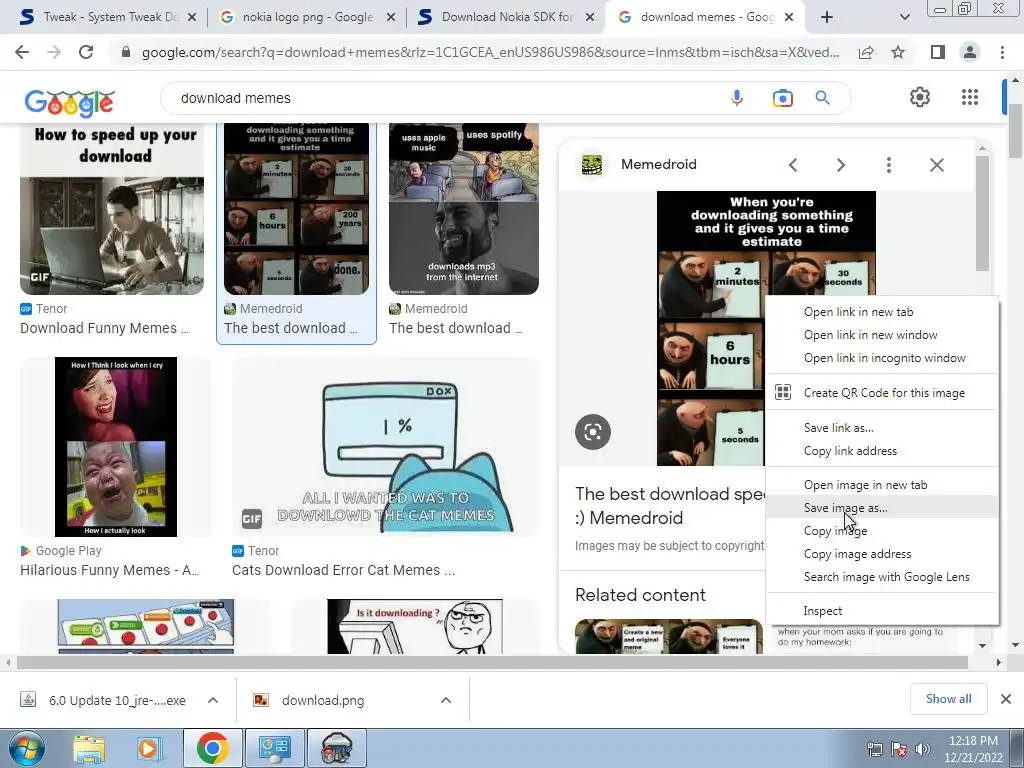Open the Chrome three-dot menu
Image resolution: width=1024 pixels, height=768 pixels.
pos(1002,52)
